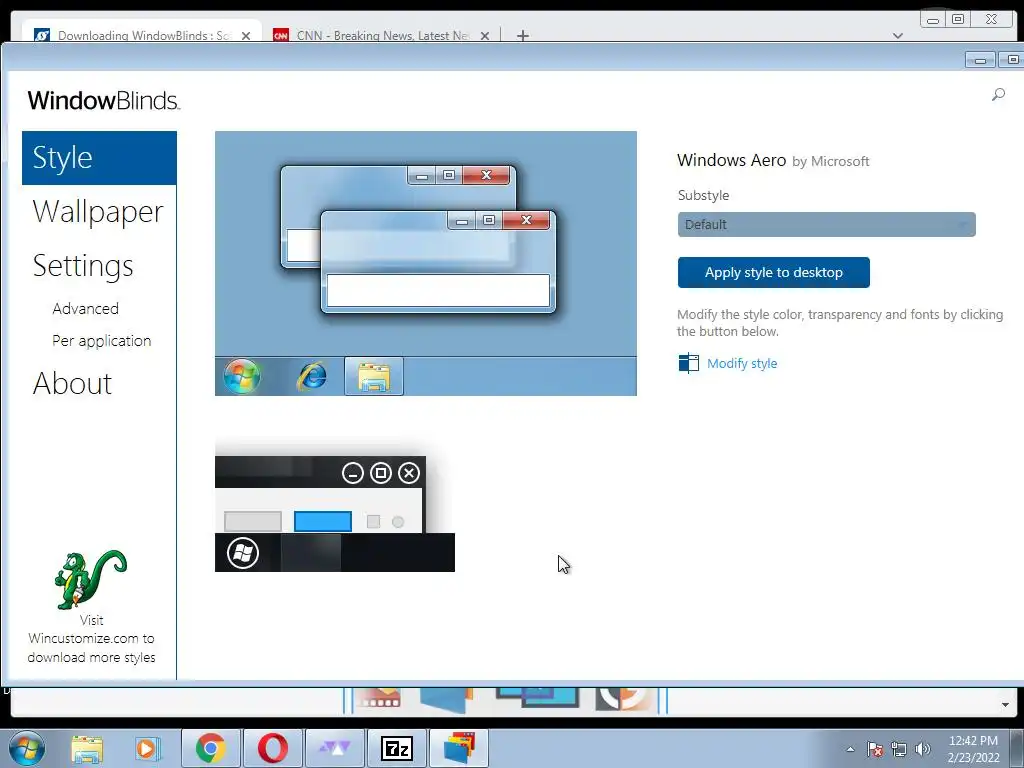Open the Action Center flag icon
Screen dimensions: 1024x768
875,749
